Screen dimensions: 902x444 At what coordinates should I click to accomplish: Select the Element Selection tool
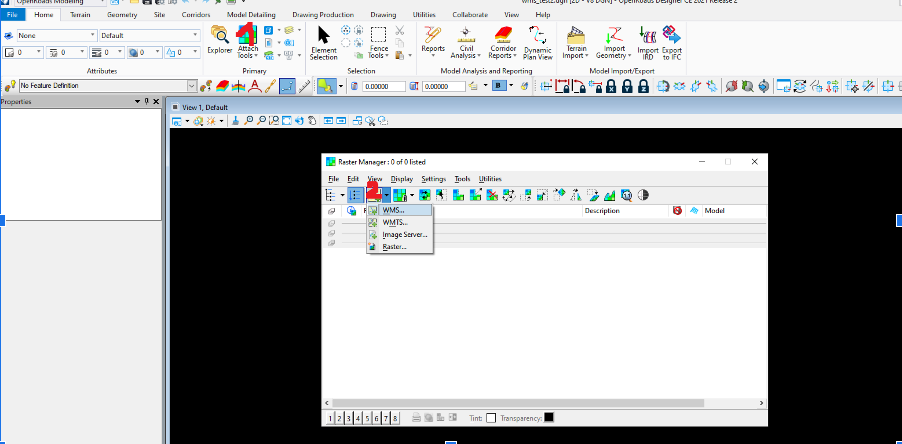[x=323, y=43]
